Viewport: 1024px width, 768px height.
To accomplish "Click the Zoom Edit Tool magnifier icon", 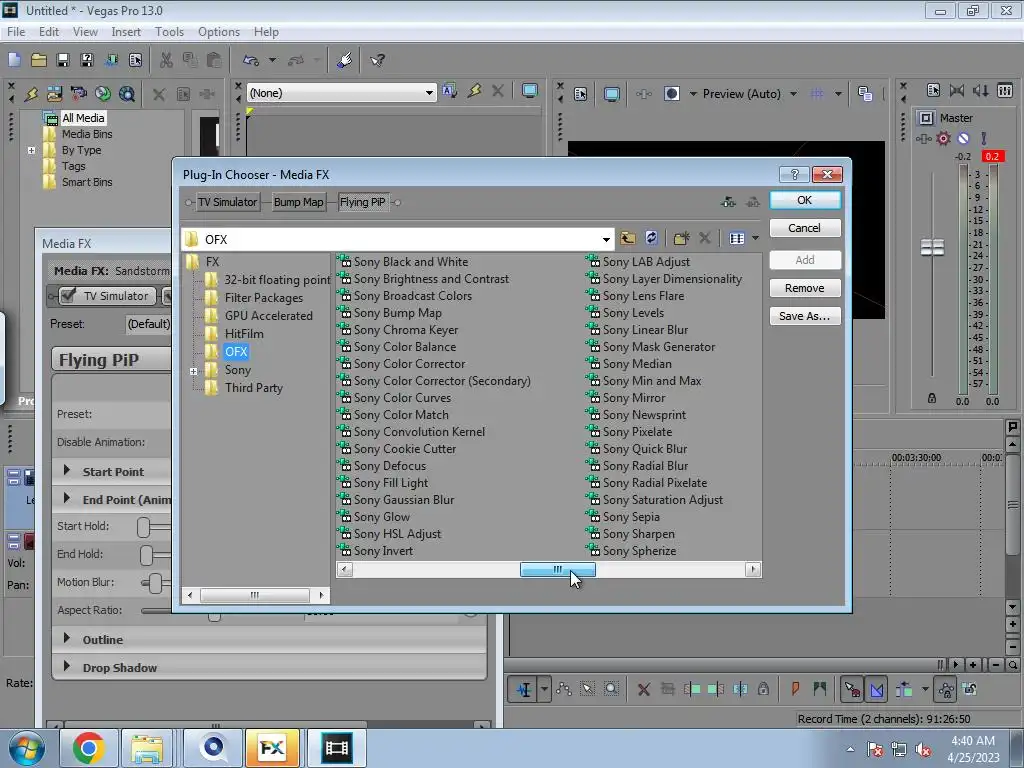I will click(x=611, y=689).
